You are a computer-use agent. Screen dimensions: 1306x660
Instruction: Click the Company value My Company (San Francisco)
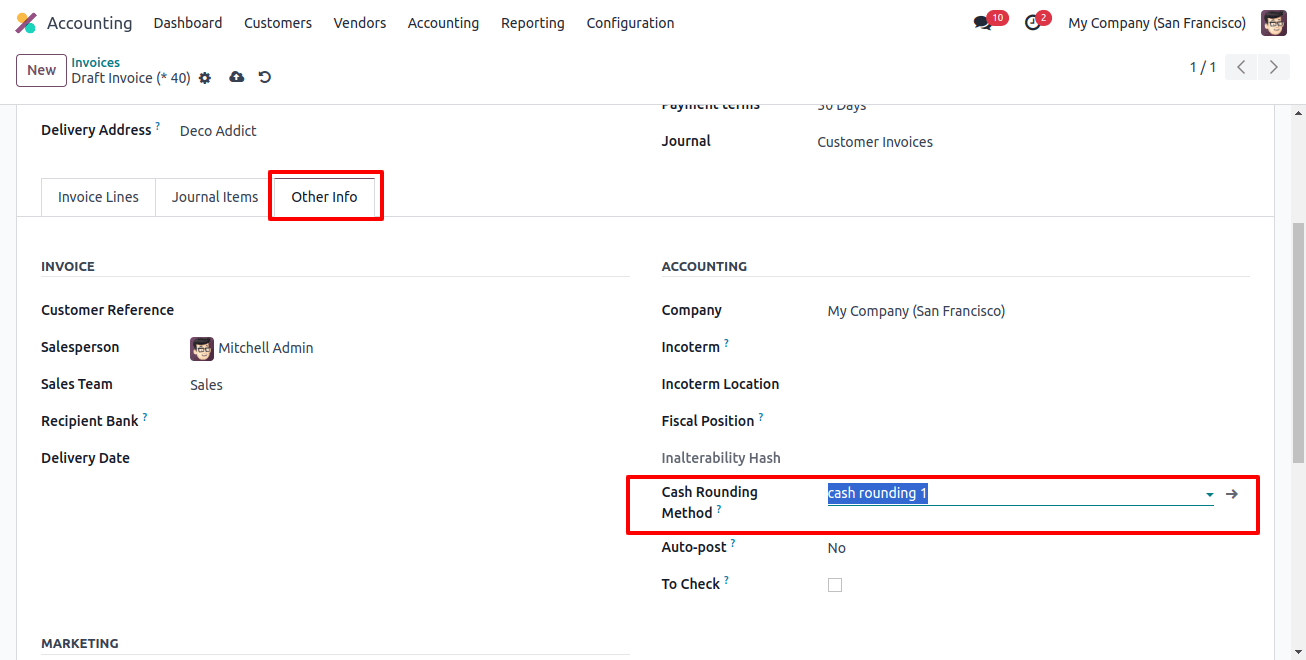[x=916, y=311]
